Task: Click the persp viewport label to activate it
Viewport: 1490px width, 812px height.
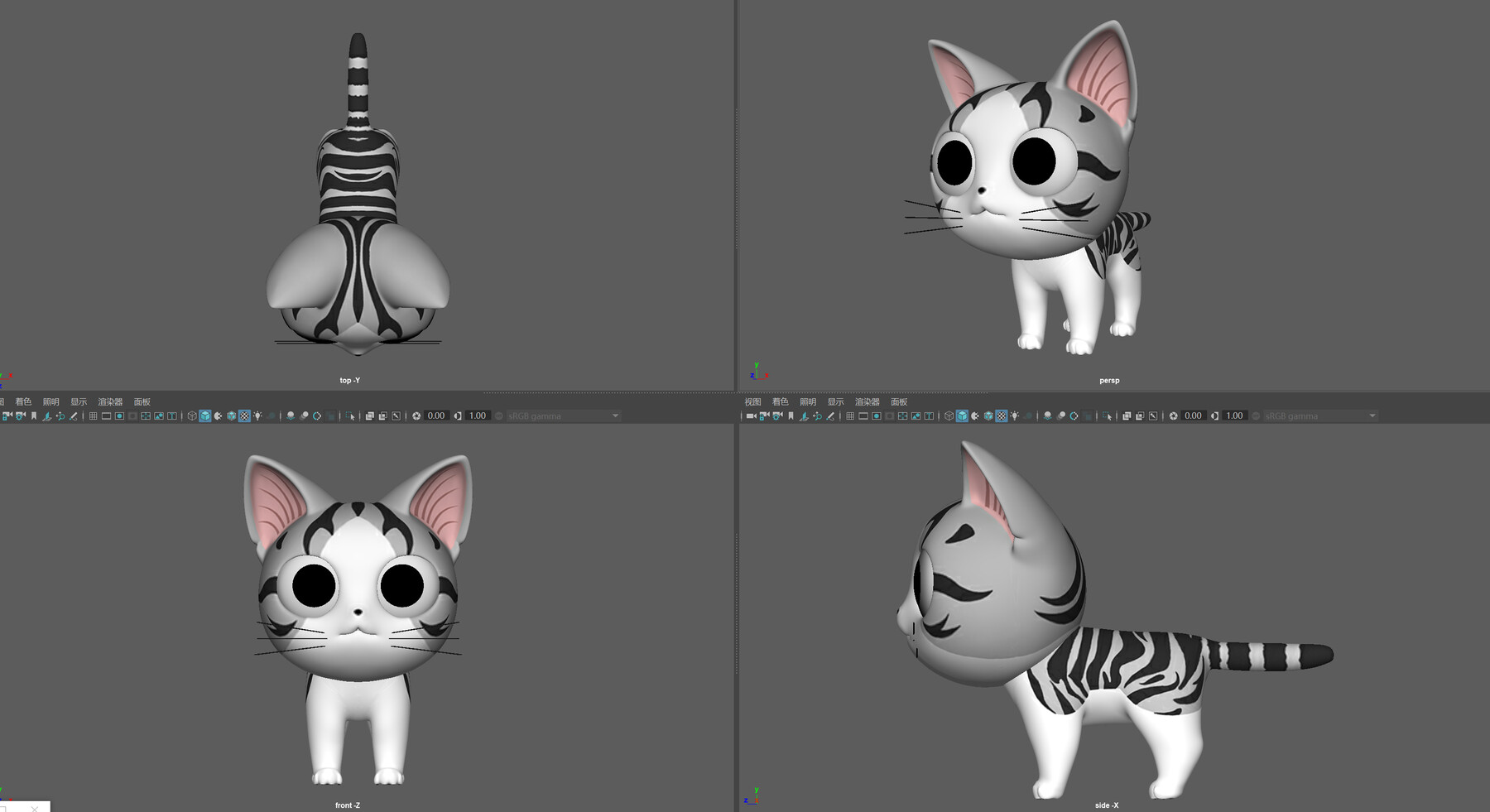Action: pyautogui.click(x=1109, y=380)
